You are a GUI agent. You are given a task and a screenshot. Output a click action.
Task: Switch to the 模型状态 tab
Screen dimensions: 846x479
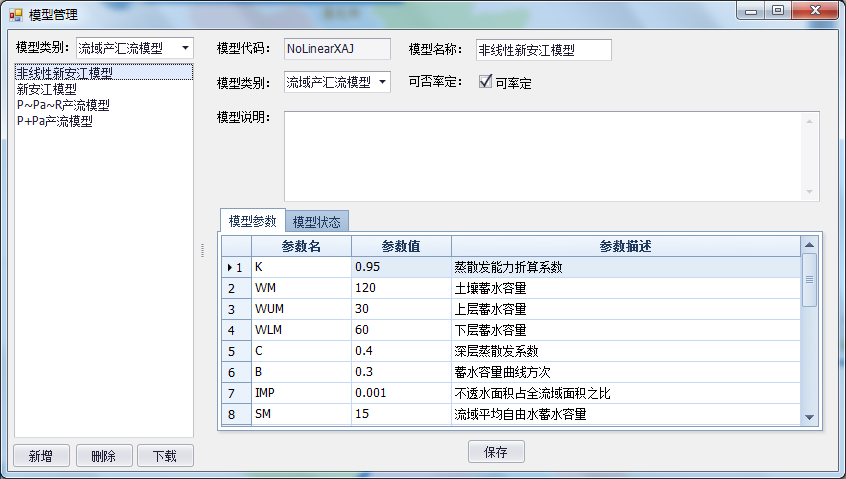(x=316, y=222)
